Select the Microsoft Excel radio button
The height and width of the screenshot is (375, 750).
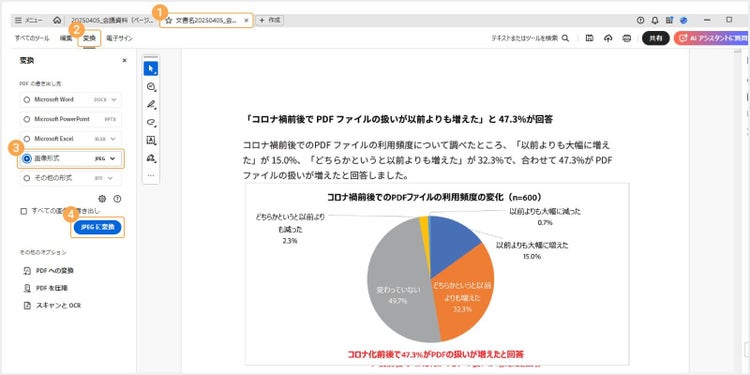coord(26,139)
